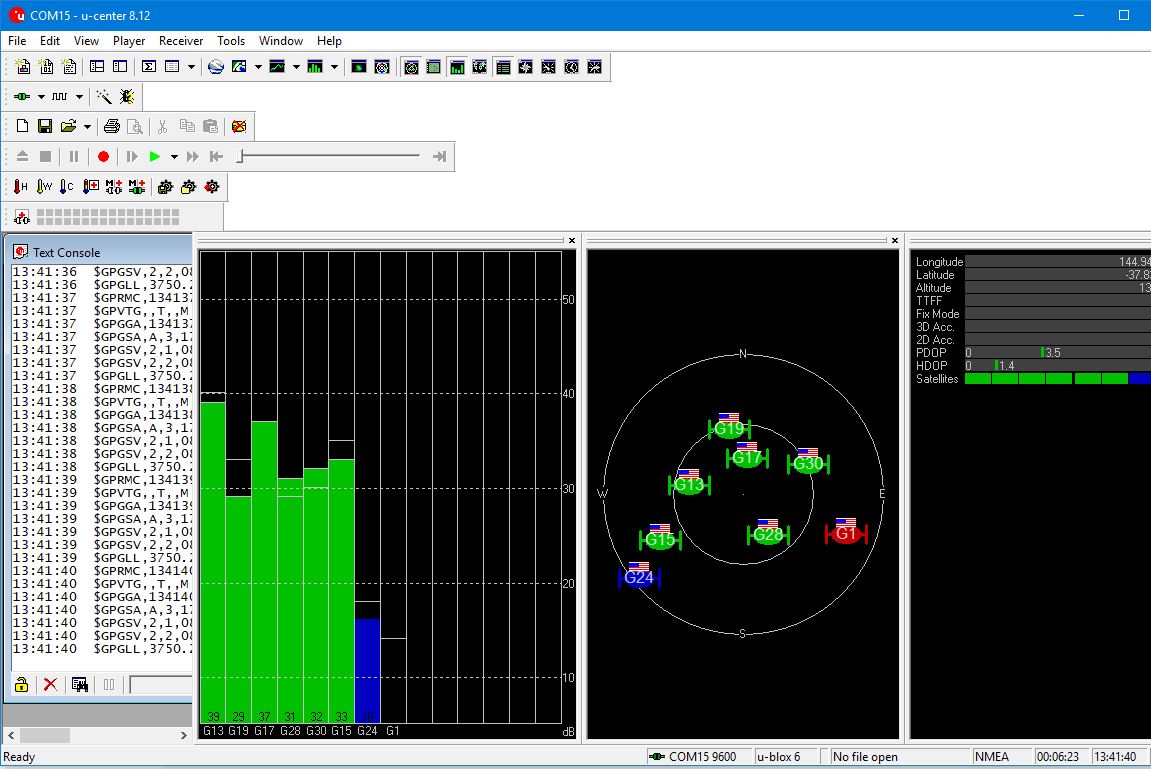
Task: Open the Histogram view bars icon
Action: pos(315,67)
